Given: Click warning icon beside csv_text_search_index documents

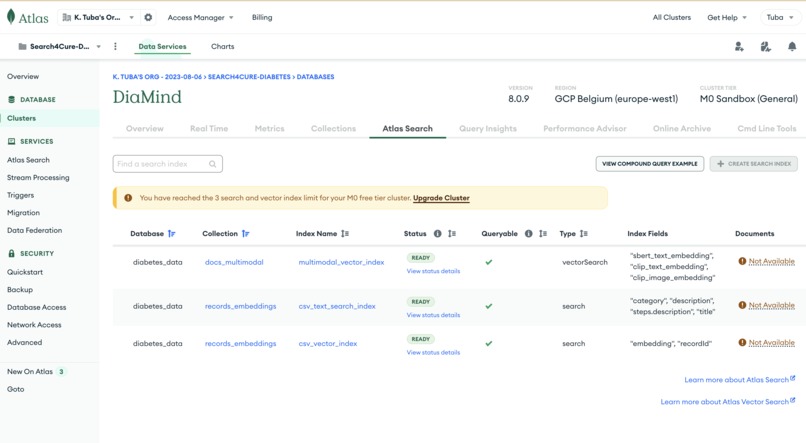Looking at the screenshot, I should (x=742, y=305).
